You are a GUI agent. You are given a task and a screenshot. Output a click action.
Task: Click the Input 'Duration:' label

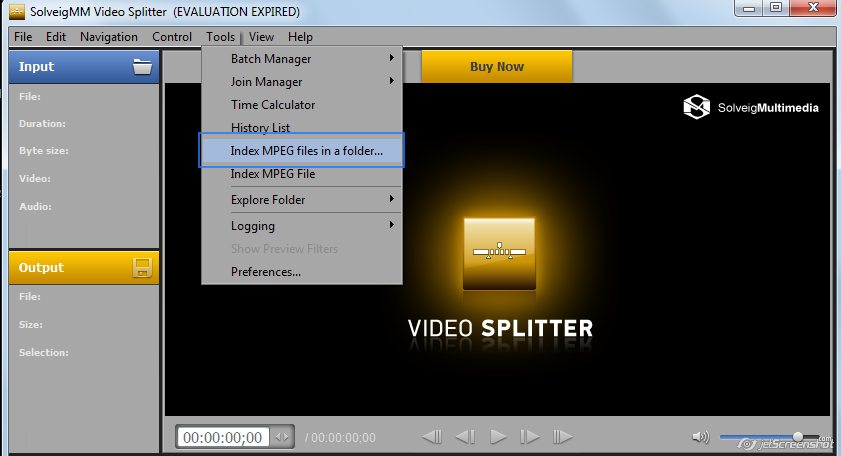click(x=42, y=123)
